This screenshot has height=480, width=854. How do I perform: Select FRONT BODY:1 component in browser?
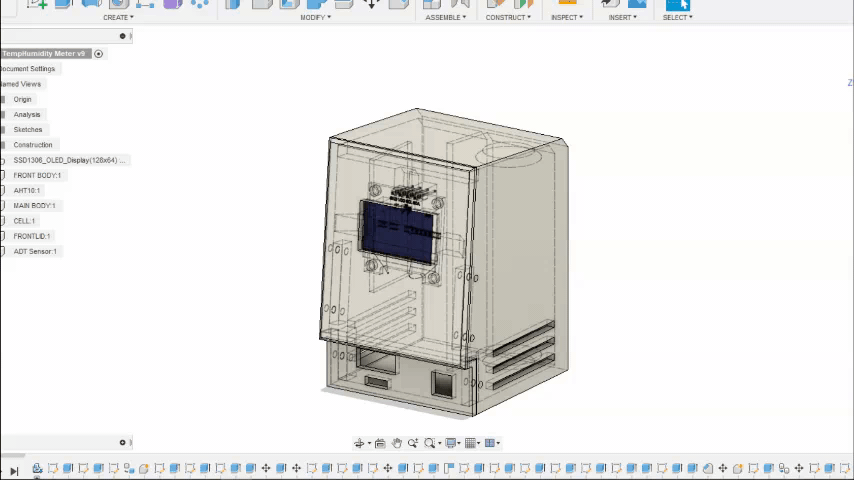[37, 175]
